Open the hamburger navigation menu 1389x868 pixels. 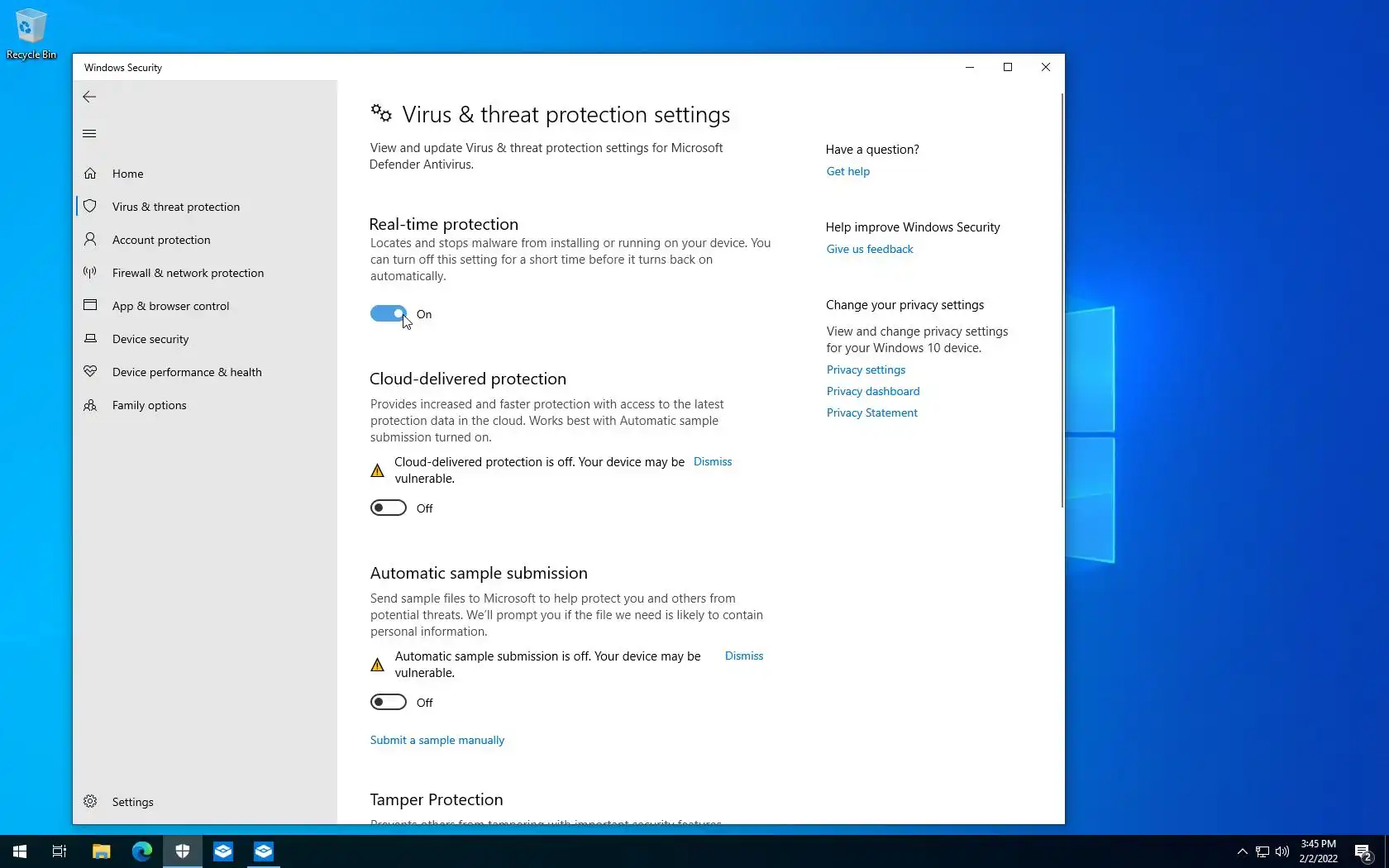coord(89,134)
